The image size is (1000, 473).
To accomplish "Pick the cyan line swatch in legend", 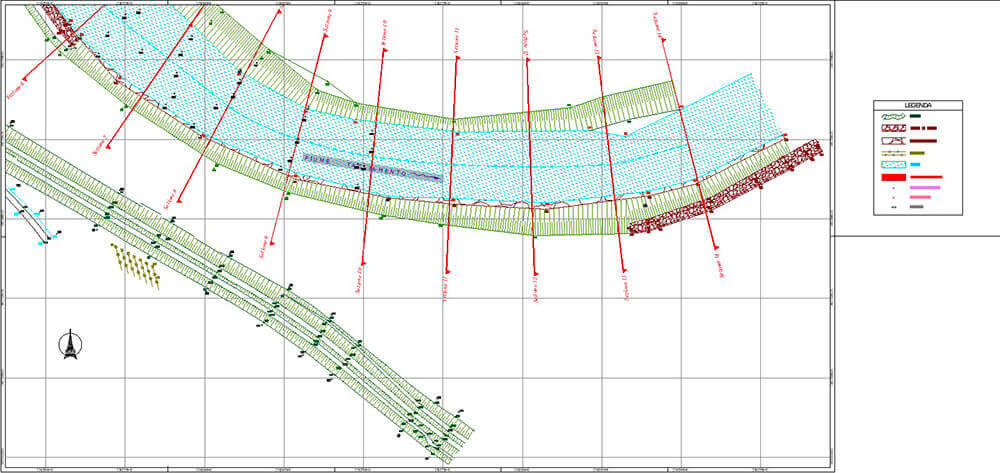I will click(x=916, y=164).
